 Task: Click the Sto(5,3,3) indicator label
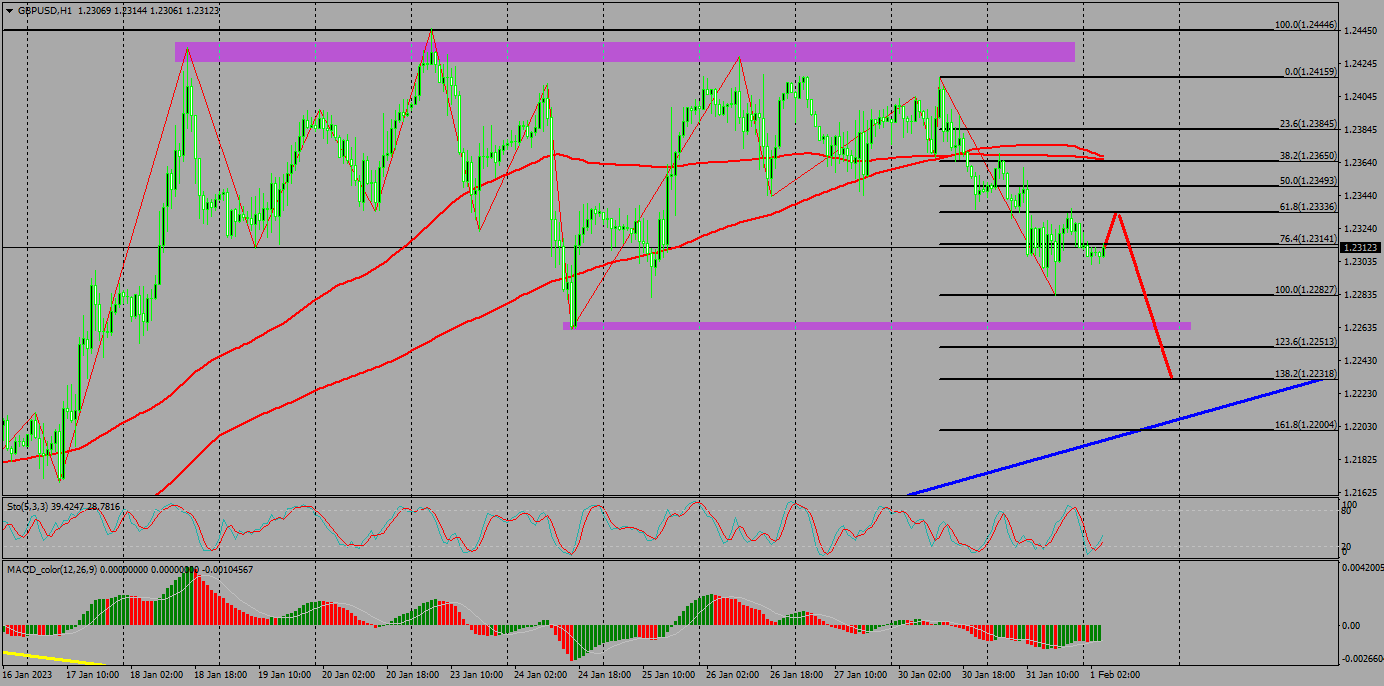click(34, 507)
